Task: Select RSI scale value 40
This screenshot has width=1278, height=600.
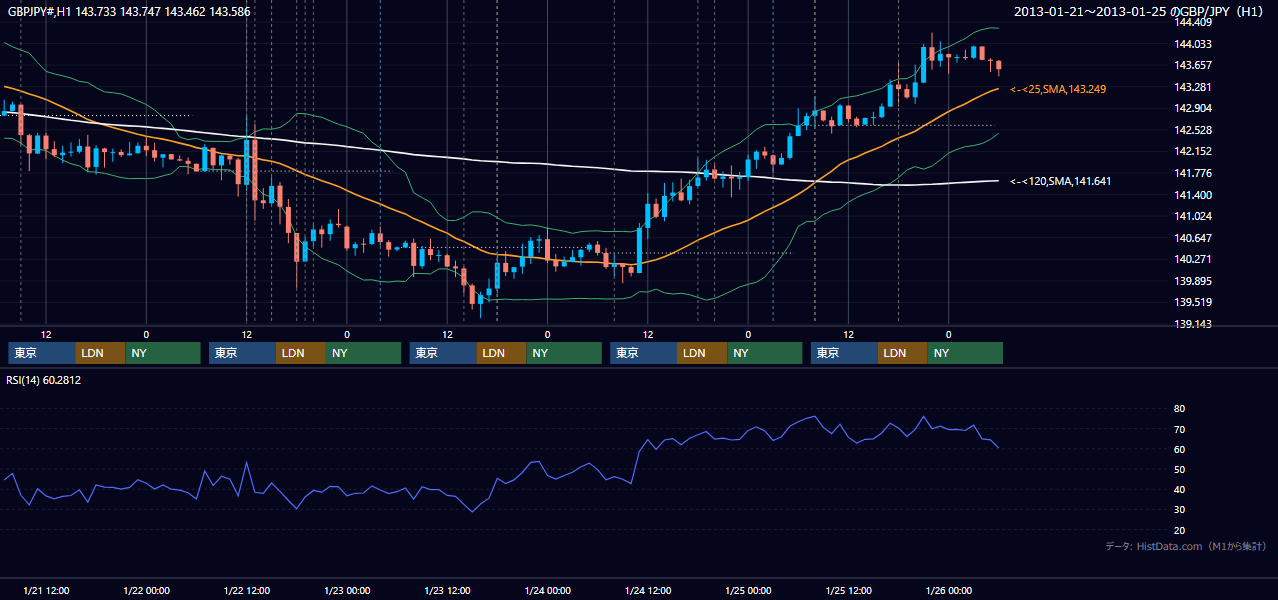Action: click(x=1180, y=490)
